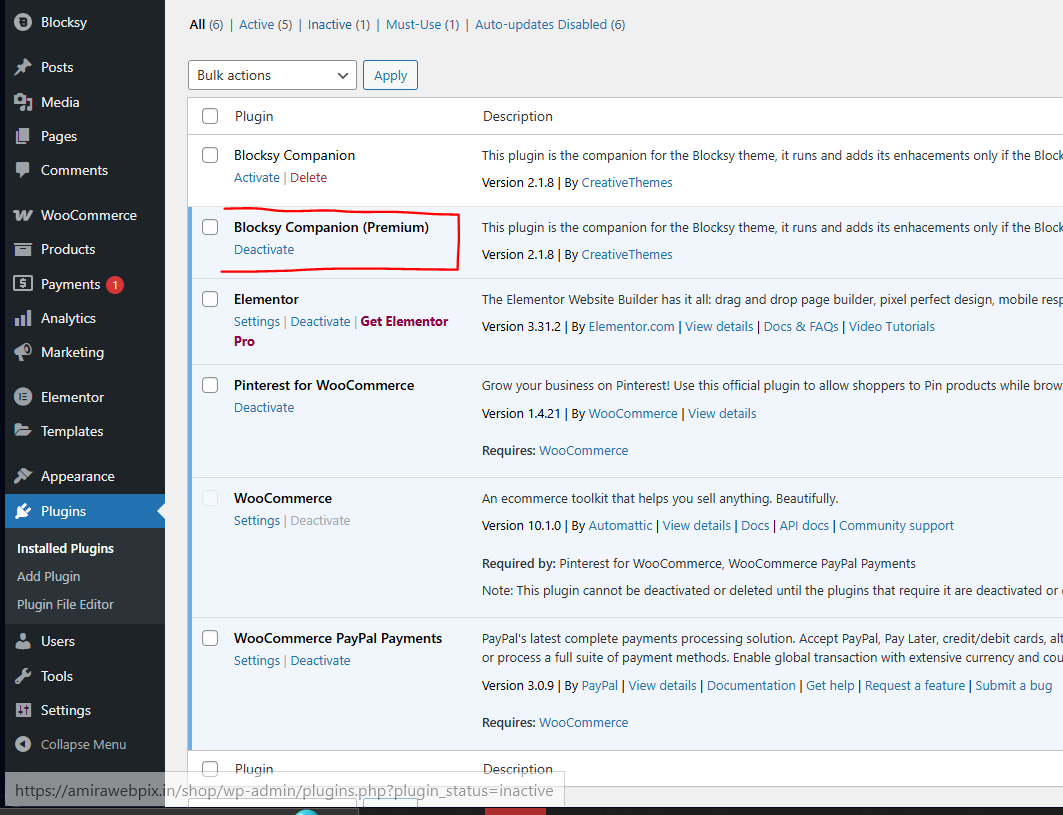Select the WooCommerce sidebar icon
The height and width of the screenshot is (815, 1063).
coord(22,215)
